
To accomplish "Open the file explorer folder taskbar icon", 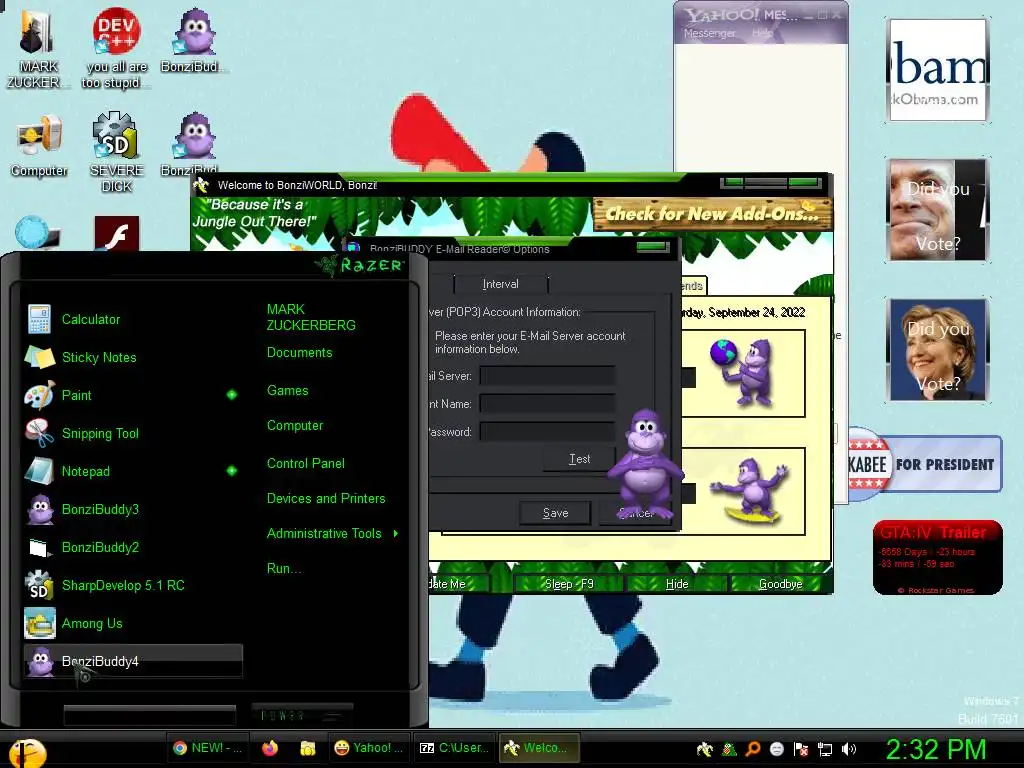I will pos(308,748).
